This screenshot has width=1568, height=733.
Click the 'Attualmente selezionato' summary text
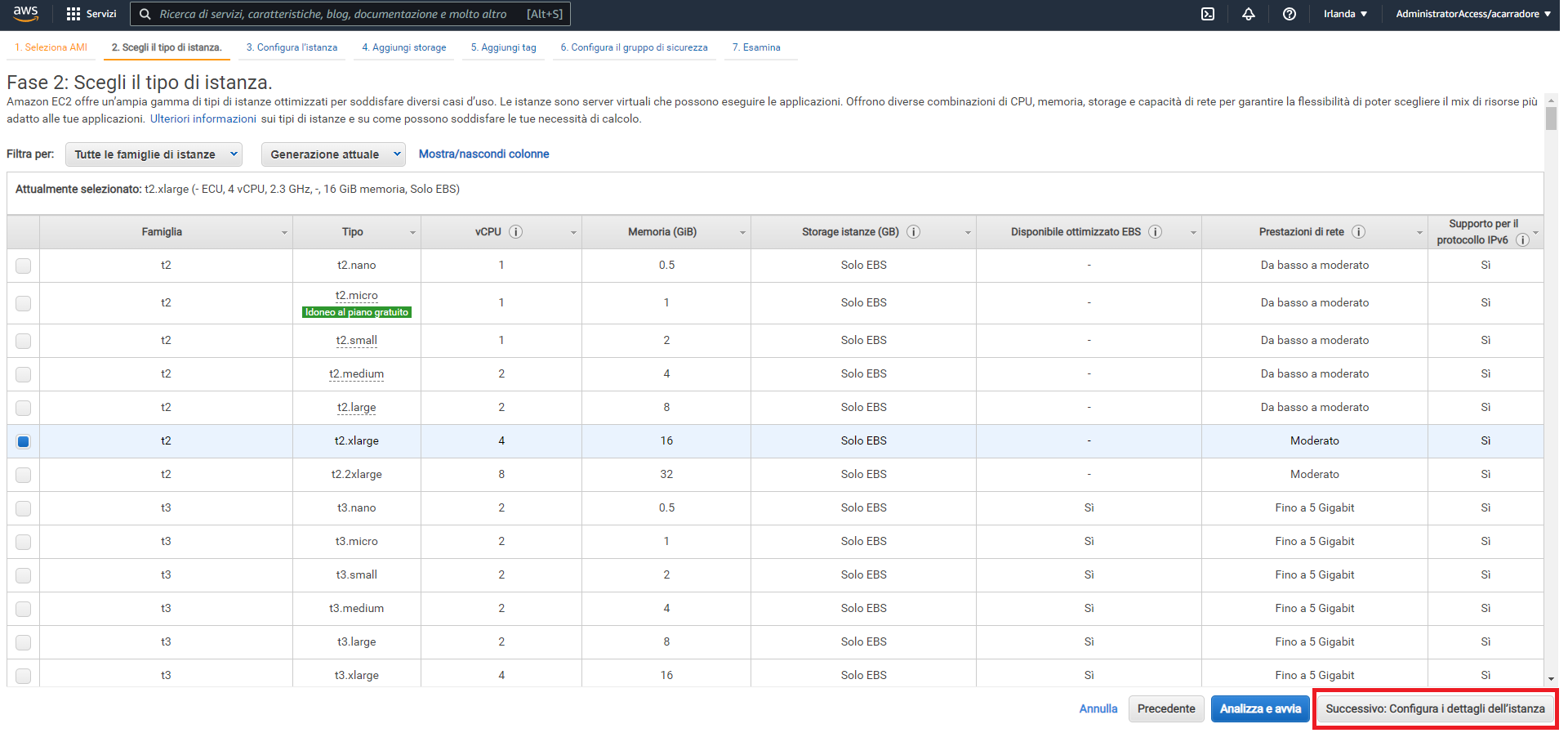238,189
